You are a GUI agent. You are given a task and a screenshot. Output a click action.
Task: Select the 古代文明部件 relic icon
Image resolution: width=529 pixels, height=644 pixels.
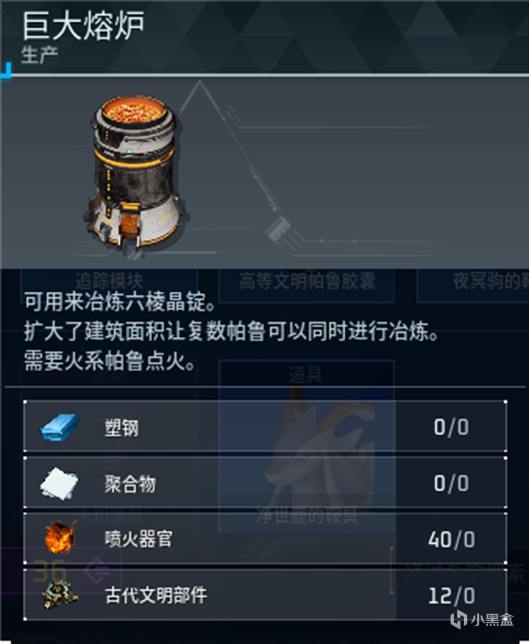(x=60, y=595)
